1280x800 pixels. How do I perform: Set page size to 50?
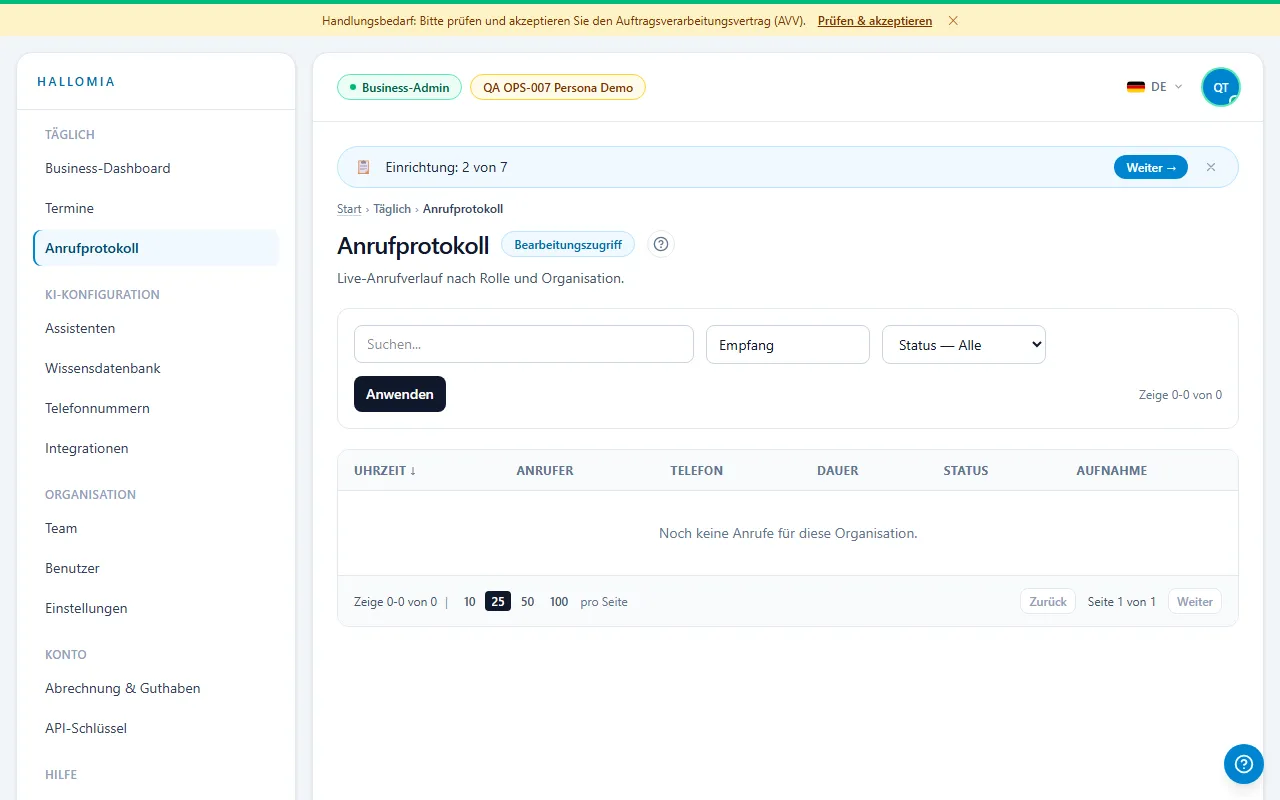[527, 601]
